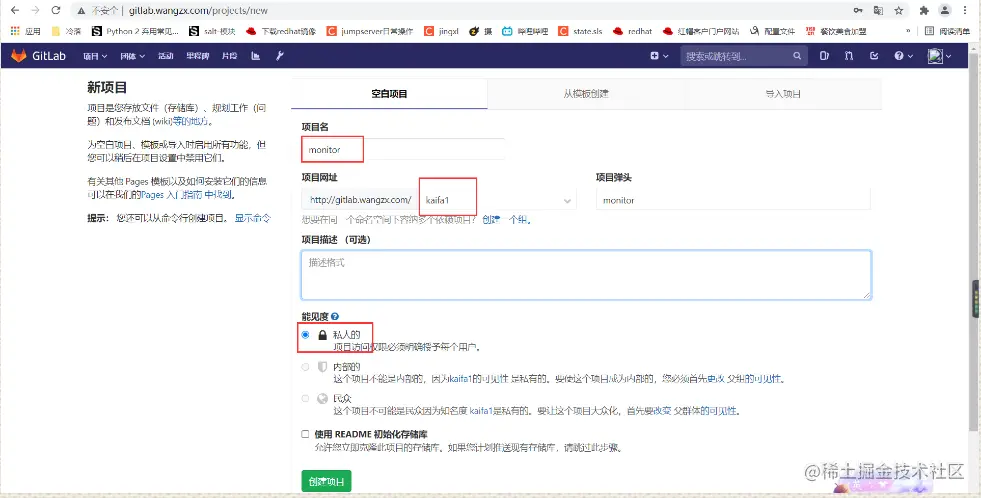Click the 显示命令 link
Screen dimensions: 981x498
pyautogui.click(x=253, y=218)
